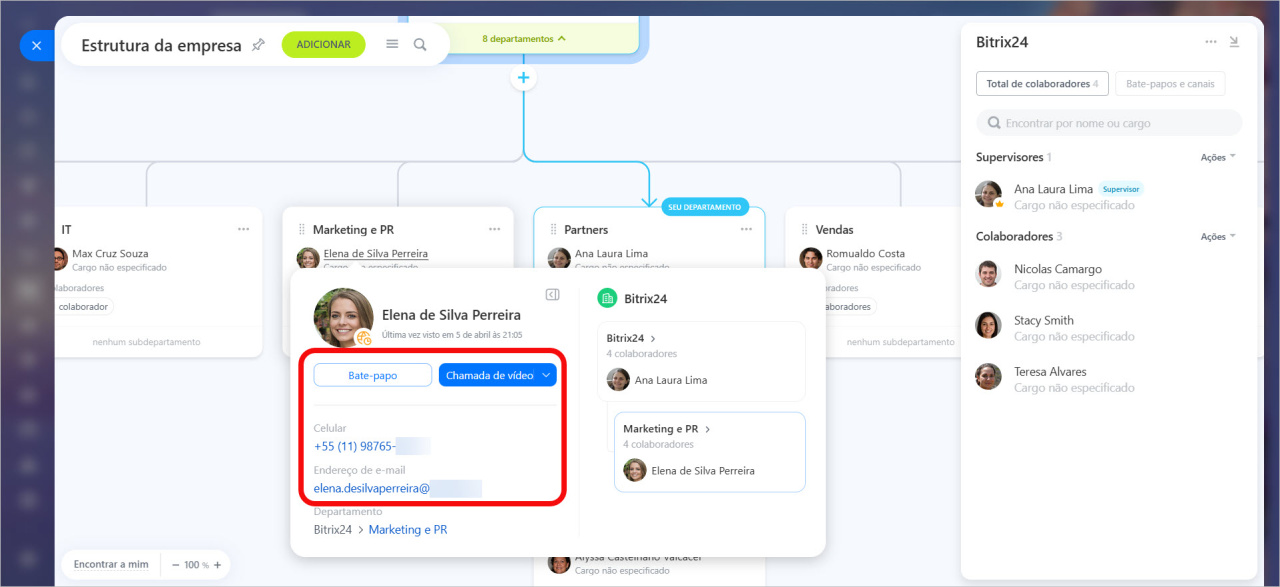Image resolution: width=1280 pixels, height=587 pixels.
Task: Close the company structure slider with the X button
Action: click(x=36, y=46)
